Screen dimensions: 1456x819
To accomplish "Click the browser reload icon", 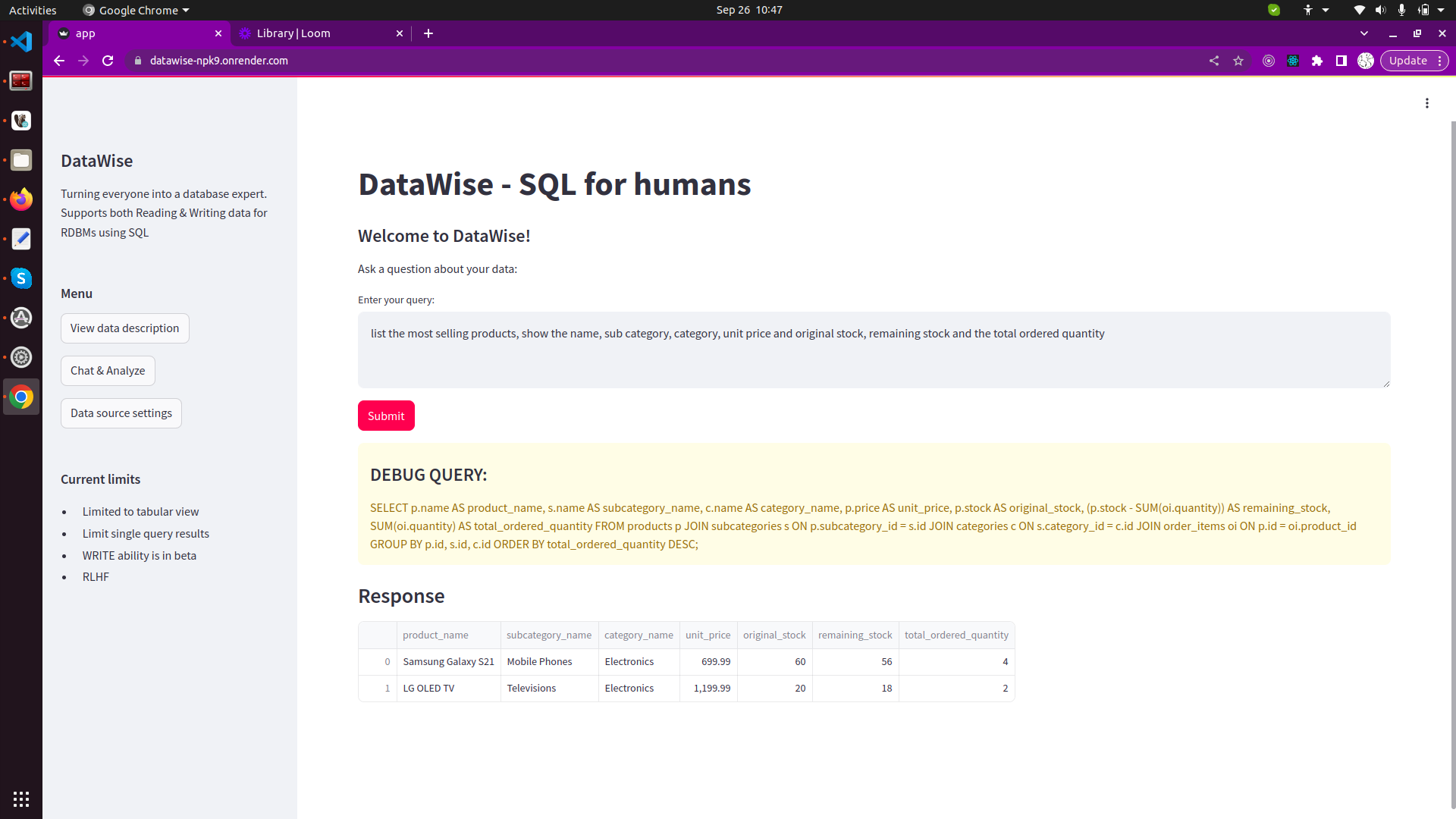I will (108, 61).
